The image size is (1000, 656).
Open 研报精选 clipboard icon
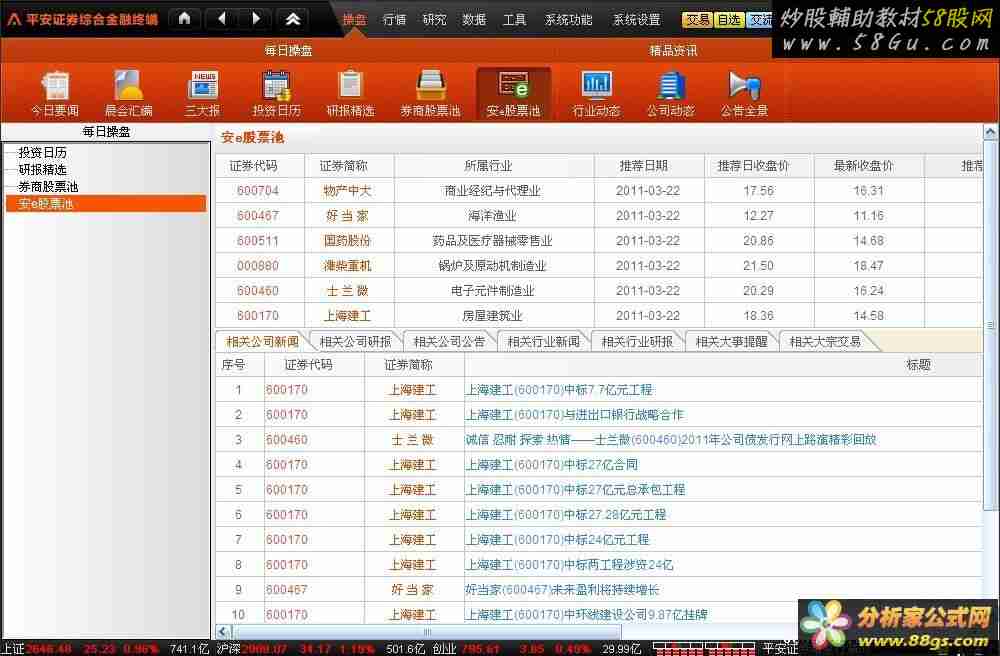coord(350,94)
